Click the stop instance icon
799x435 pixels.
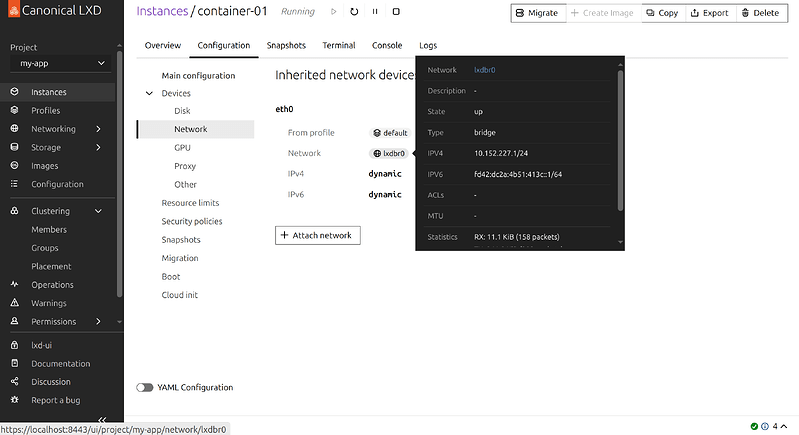(396, 12)
